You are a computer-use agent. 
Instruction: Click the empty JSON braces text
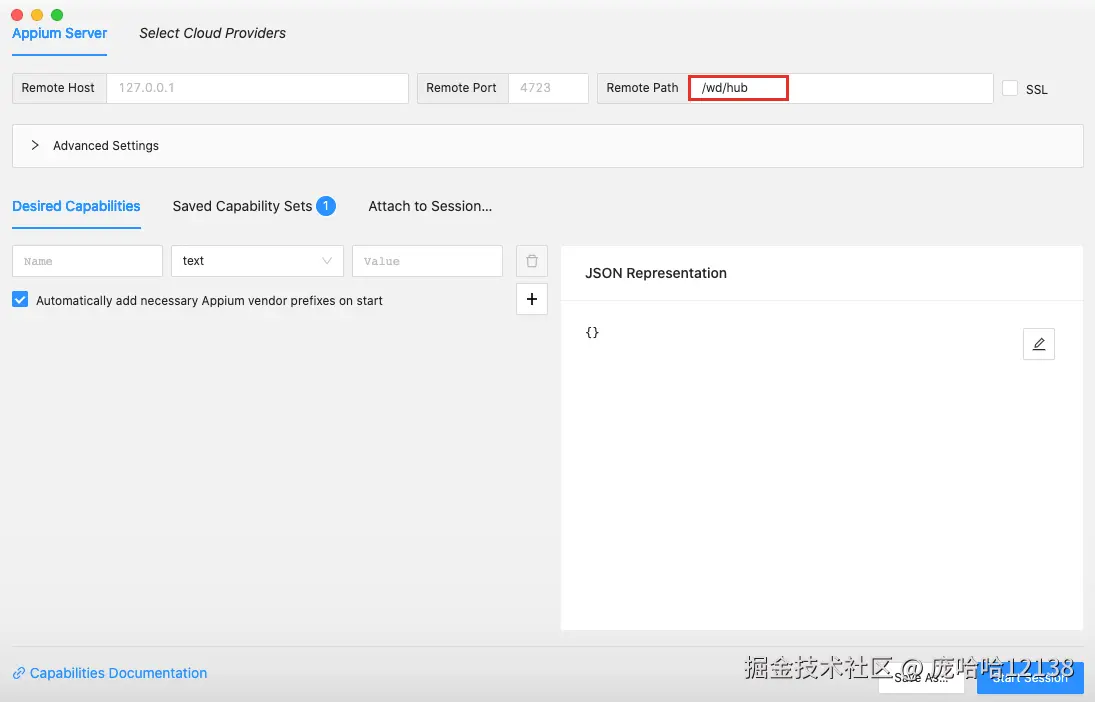point(592,332)
